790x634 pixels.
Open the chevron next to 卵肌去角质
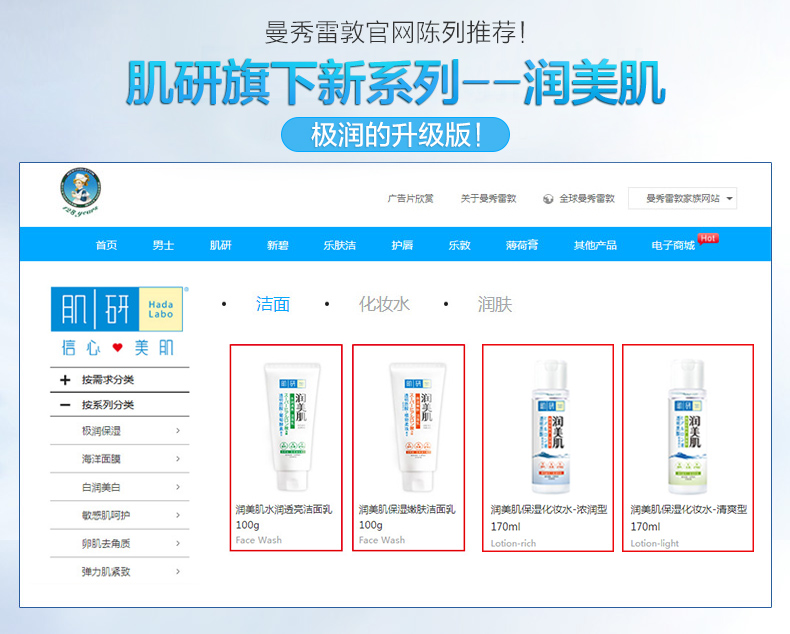(x=178, y=543)
